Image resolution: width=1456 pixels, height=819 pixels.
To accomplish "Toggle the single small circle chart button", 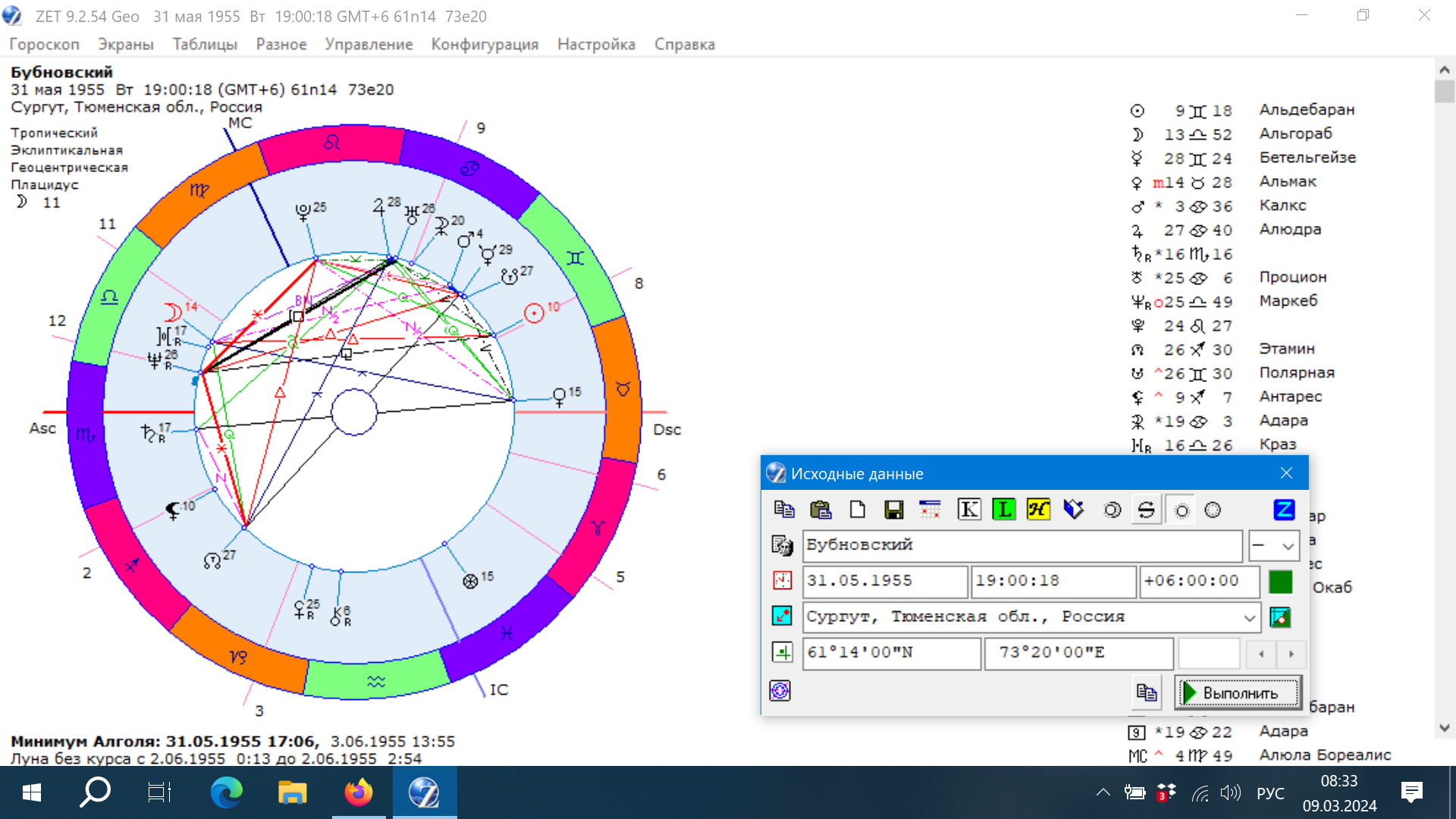I will coord(1181,510).
